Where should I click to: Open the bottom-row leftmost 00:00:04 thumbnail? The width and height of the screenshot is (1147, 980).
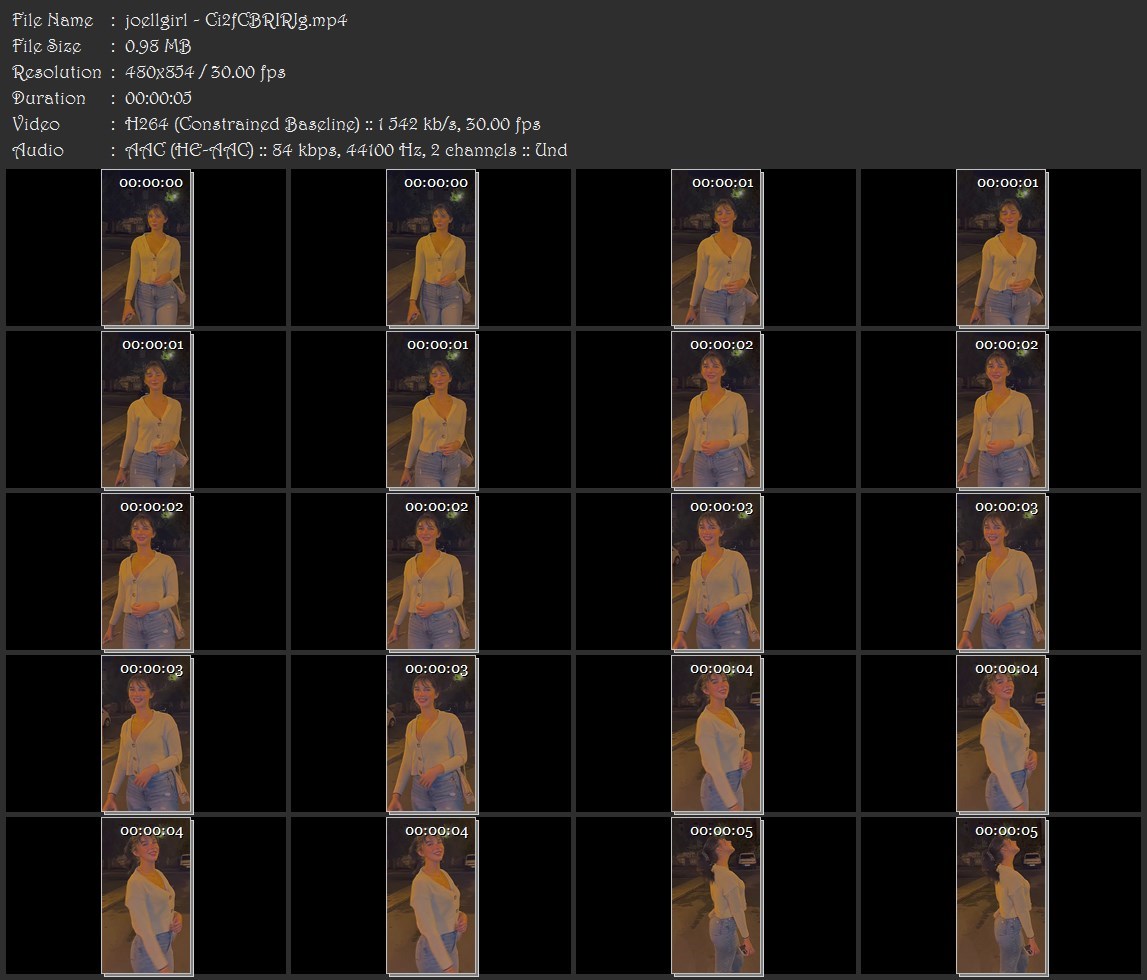[x=146, y=897]
